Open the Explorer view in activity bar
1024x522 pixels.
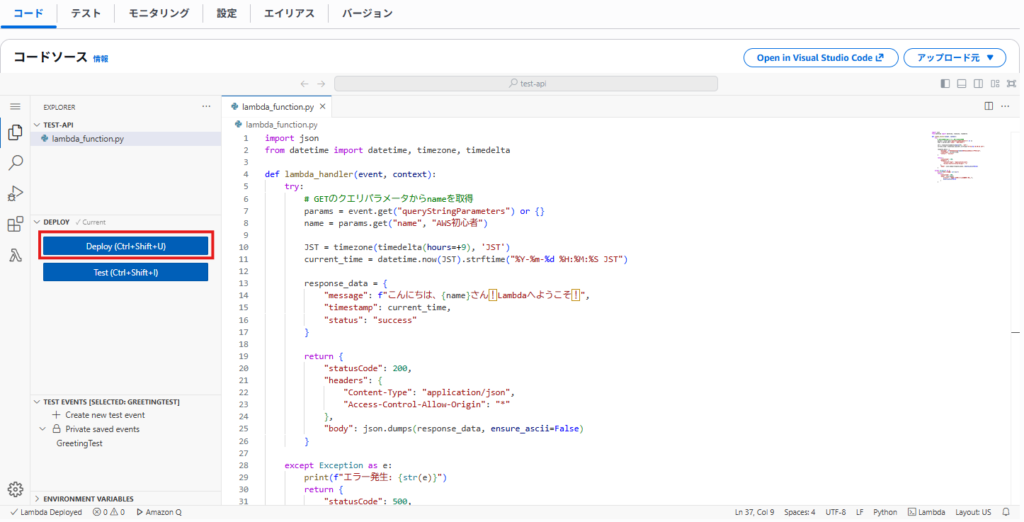click(x=15, y=133)
